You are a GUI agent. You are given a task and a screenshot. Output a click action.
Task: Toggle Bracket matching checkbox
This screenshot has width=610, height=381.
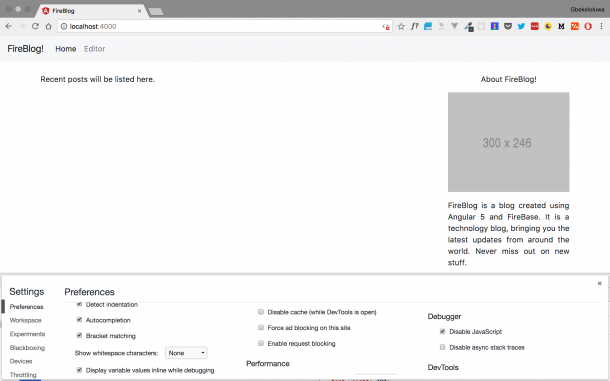(x=79, y=335)
